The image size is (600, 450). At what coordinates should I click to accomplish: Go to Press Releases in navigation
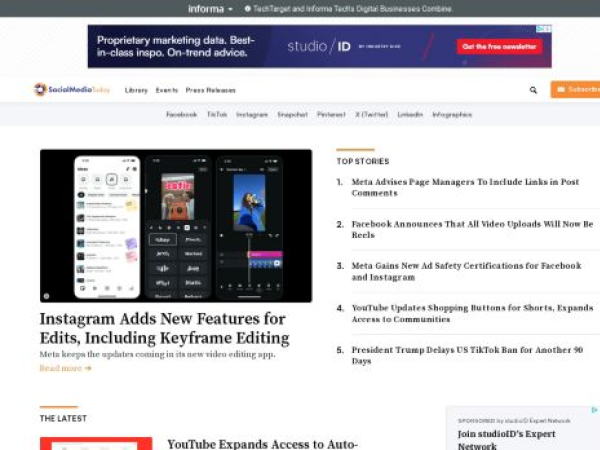coord(210,90)
